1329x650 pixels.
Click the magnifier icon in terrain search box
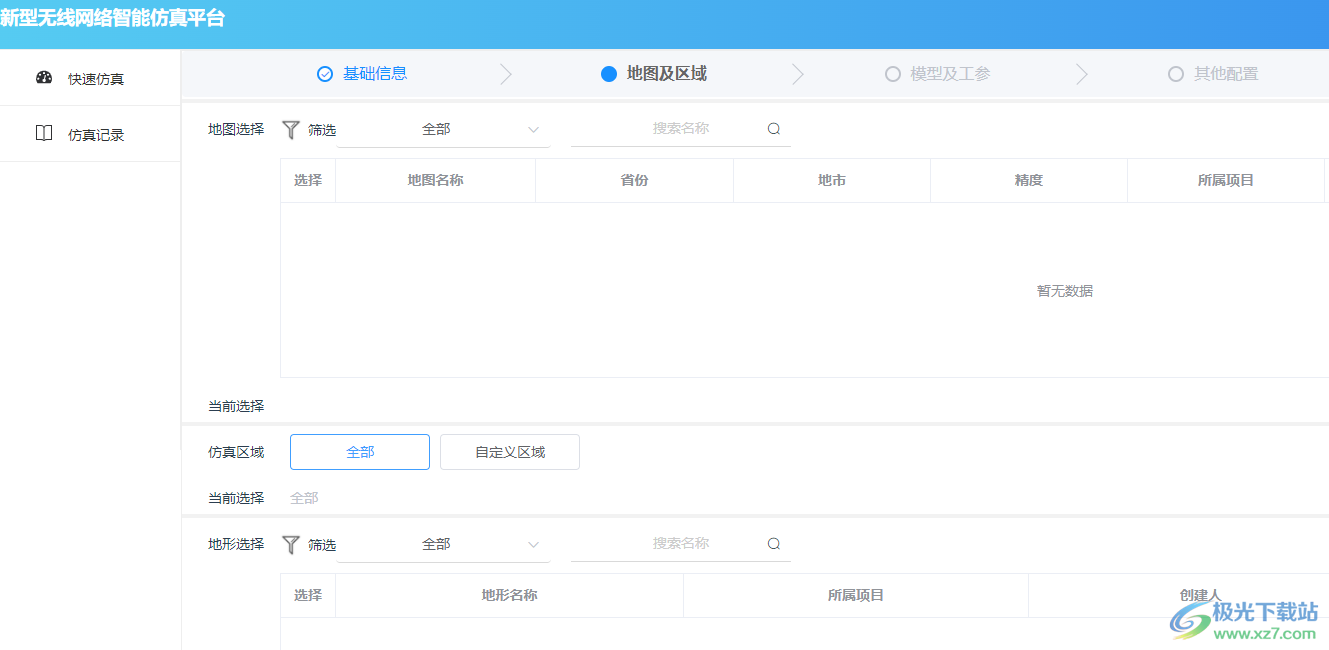(774, 543)
